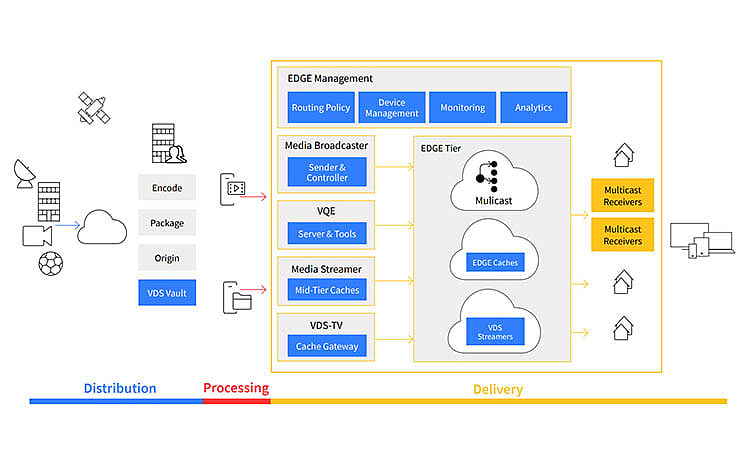The image size is (740, 453).
Task: Click the house icon above Multicast Receivers
Action: [622, 155]
